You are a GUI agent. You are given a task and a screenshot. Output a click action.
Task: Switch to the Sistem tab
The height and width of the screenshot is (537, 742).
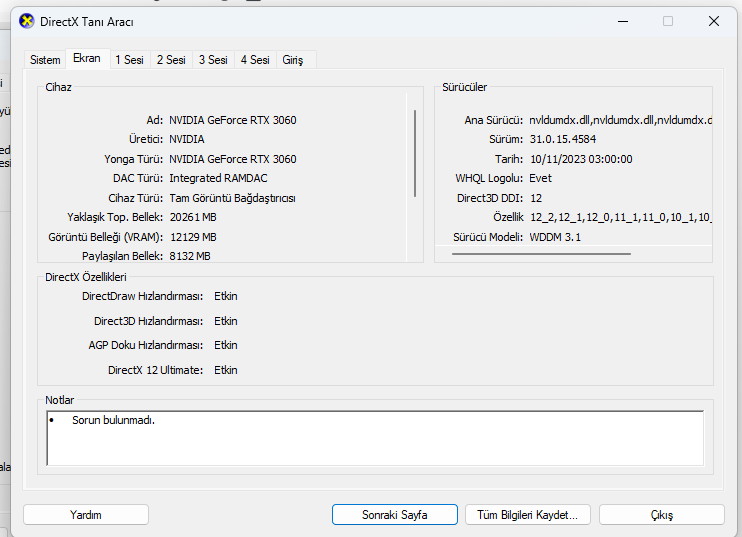(45, 60)
